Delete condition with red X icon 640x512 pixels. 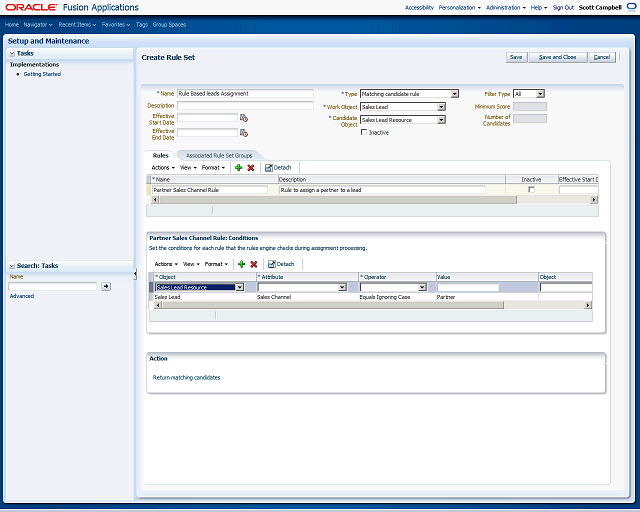click(253, 264)
